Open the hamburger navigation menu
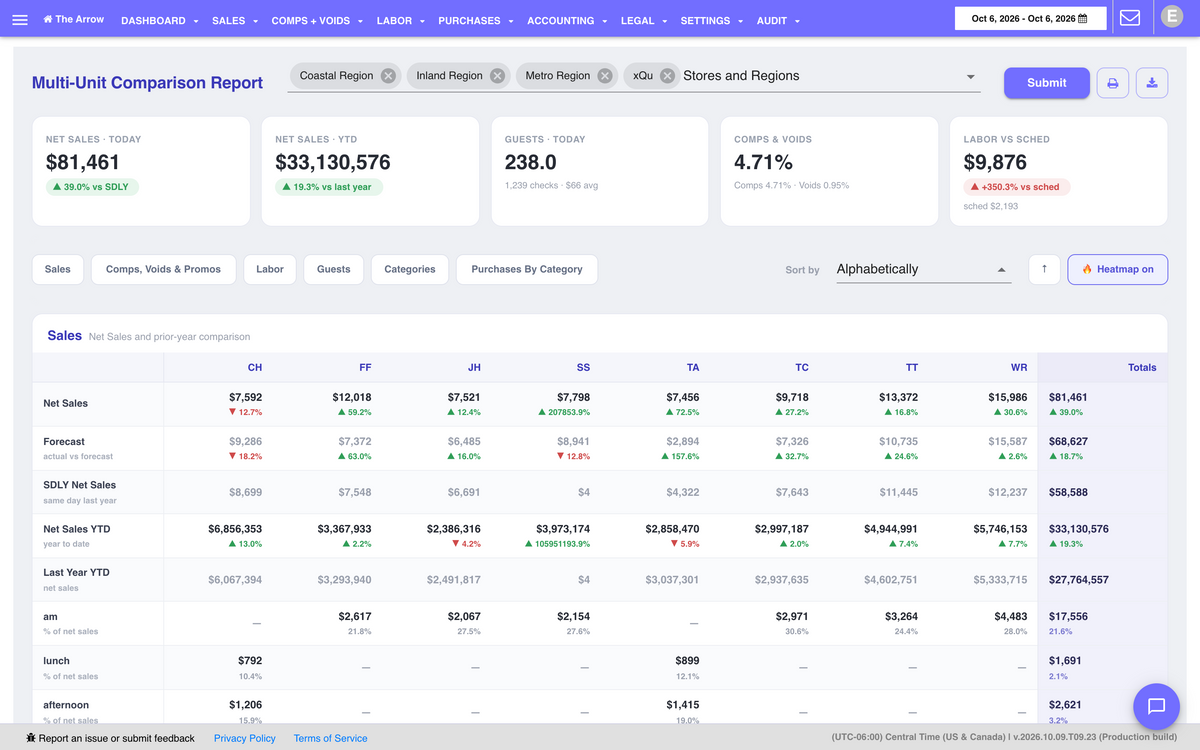1200x750 pixels. [x=20, y=20]
